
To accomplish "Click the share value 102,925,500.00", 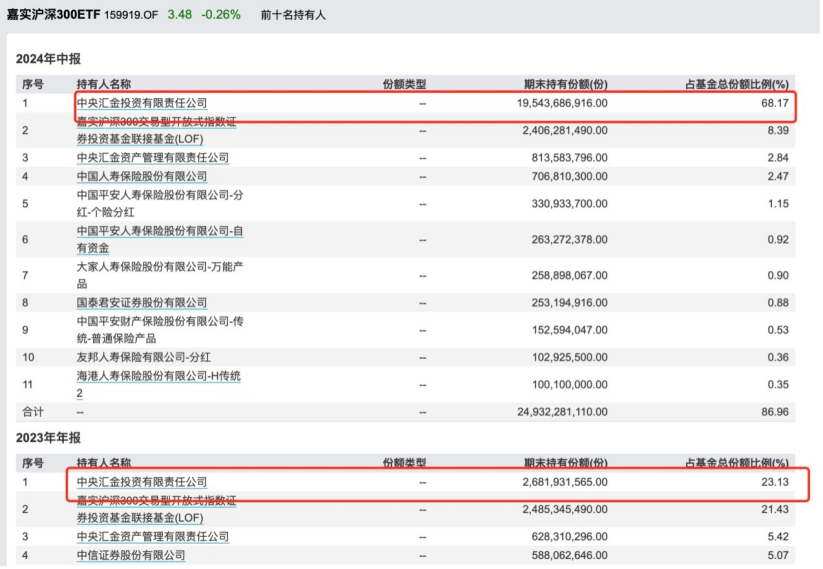I will [569, 357].
